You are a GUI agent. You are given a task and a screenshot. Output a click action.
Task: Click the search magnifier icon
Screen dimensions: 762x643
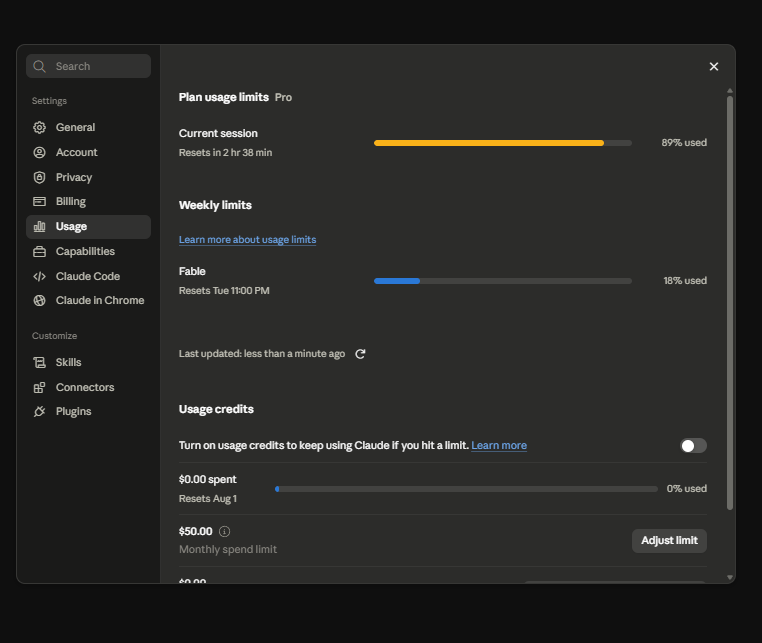[39, 67]
